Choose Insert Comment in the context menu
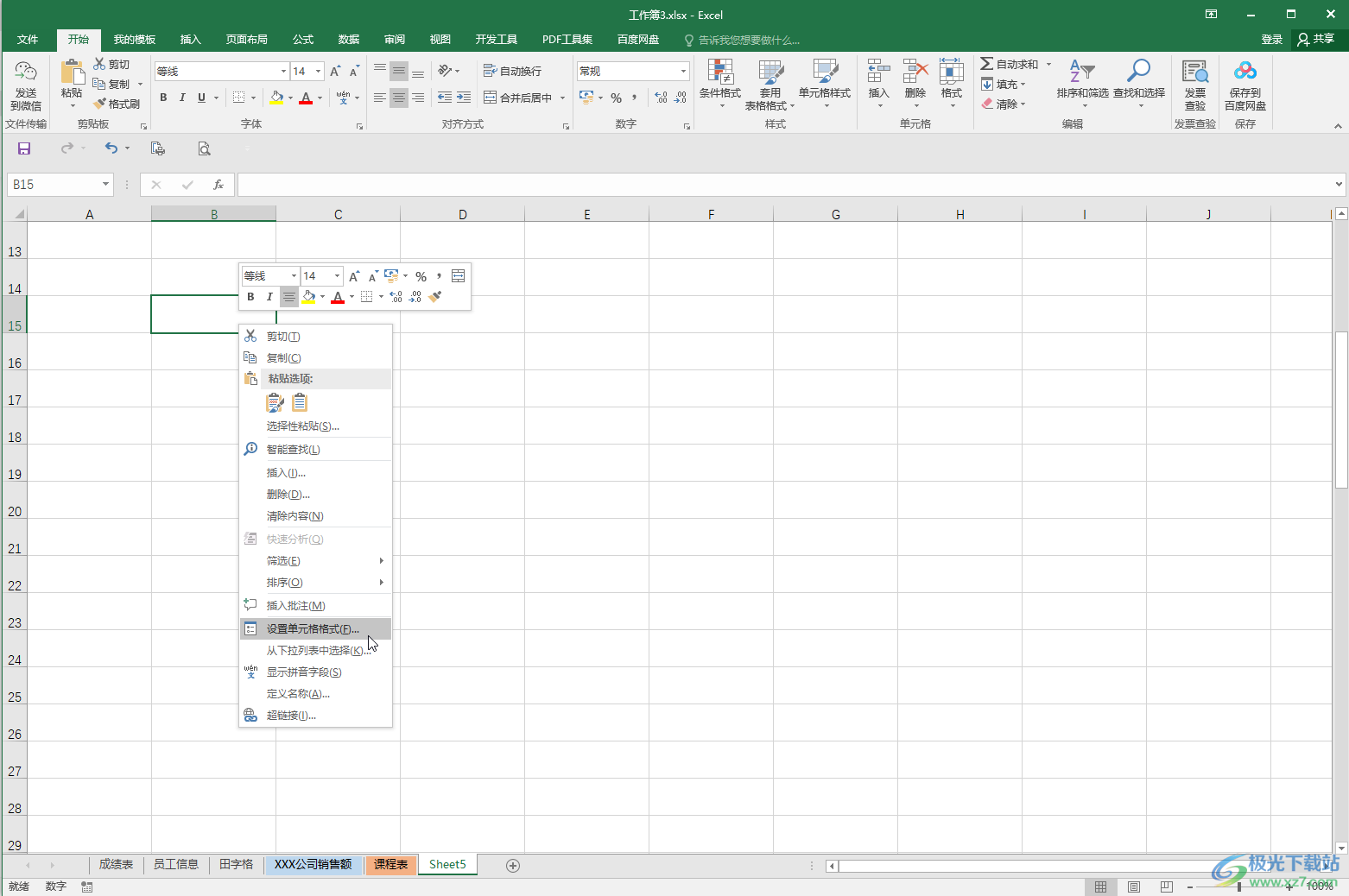Image resolution: width=1349 pixels, height=896 pixels. pos(315,606)
